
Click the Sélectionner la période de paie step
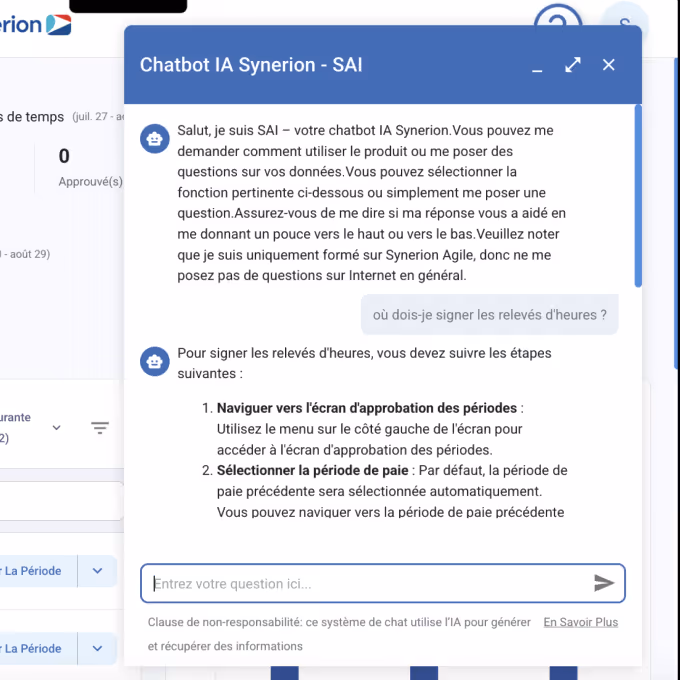tap(312, 470)
